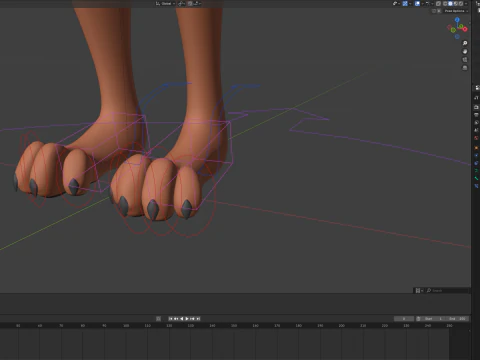Viewport: 480px width, 360px height.
Task: Click the current frame number field
Action: point(404,319)
